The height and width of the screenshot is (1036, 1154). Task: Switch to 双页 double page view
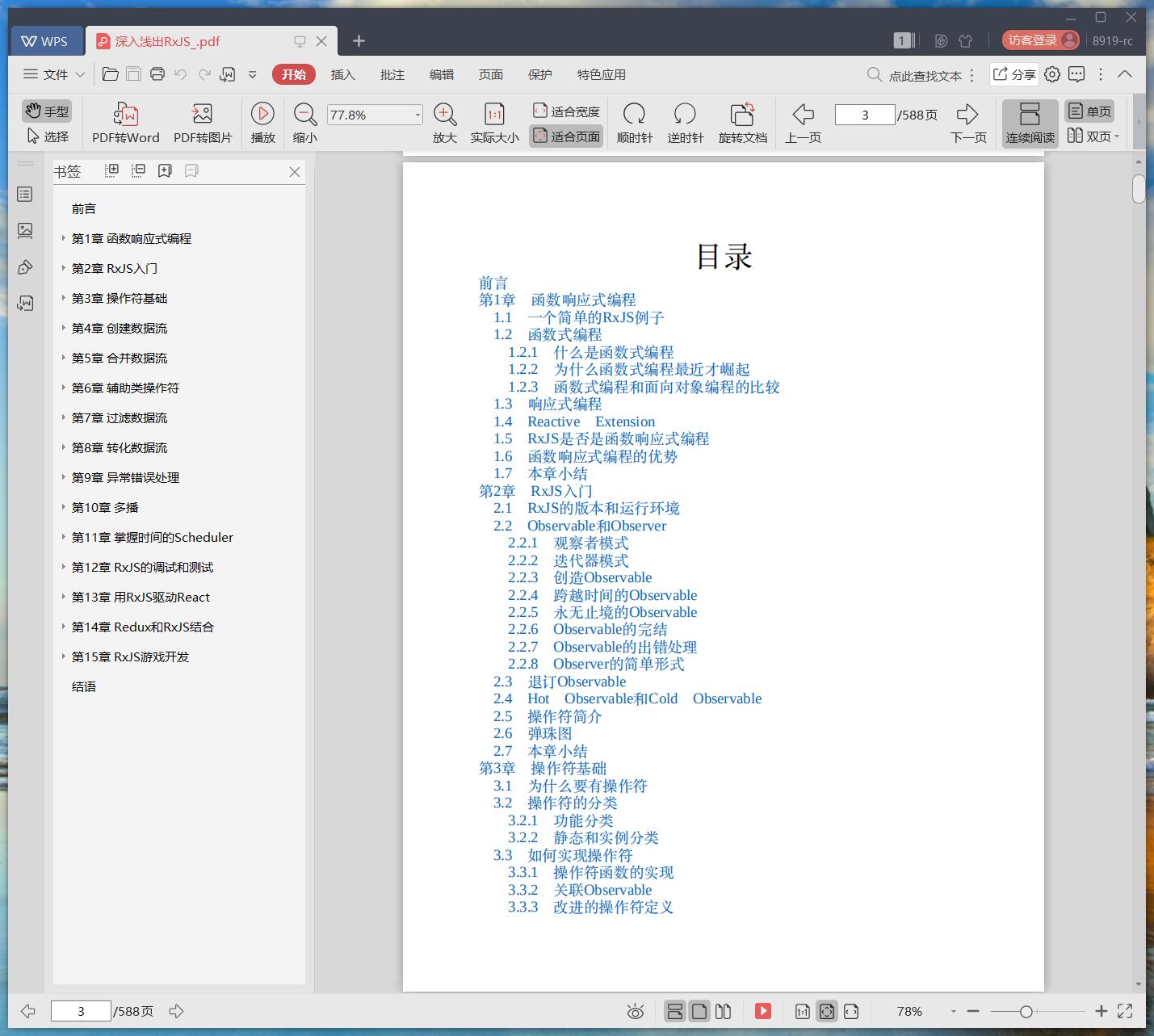pos(1093,136)
